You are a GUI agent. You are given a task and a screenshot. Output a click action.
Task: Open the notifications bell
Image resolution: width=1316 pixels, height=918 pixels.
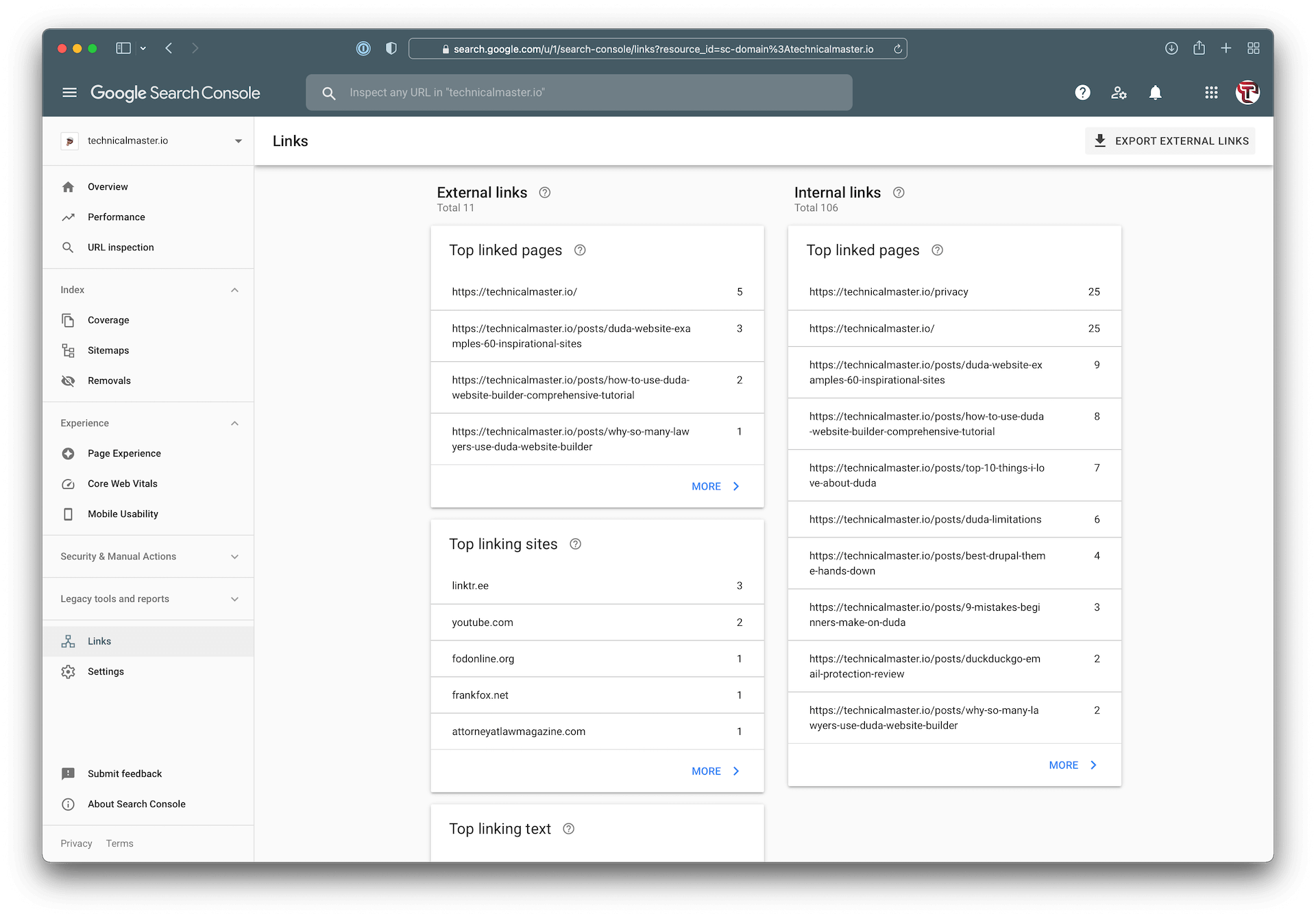[1155, 93]
